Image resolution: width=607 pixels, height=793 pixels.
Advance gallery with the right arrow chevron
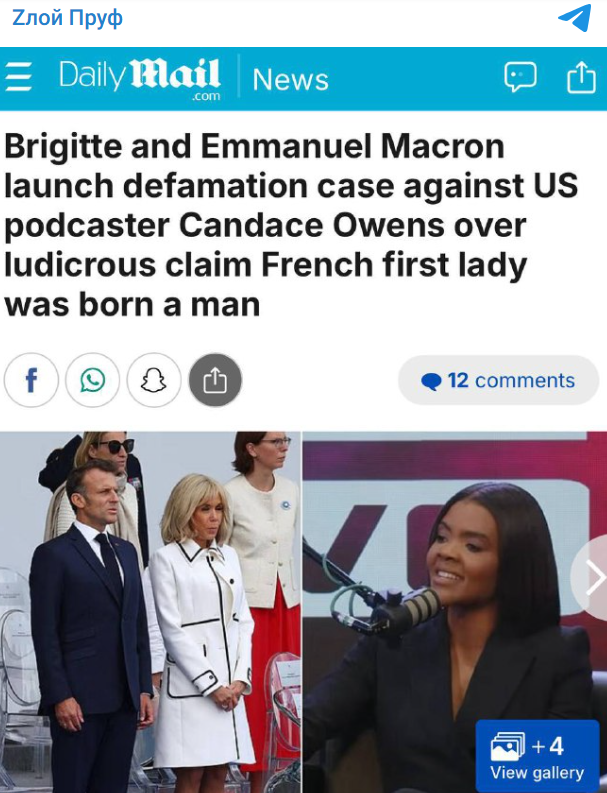tap(594, 577)
